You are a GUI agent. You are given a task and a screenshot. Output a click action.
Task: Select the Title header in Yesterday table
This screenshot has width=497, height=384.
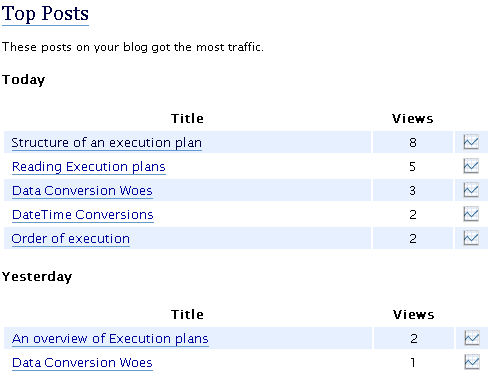pos(187,315)
